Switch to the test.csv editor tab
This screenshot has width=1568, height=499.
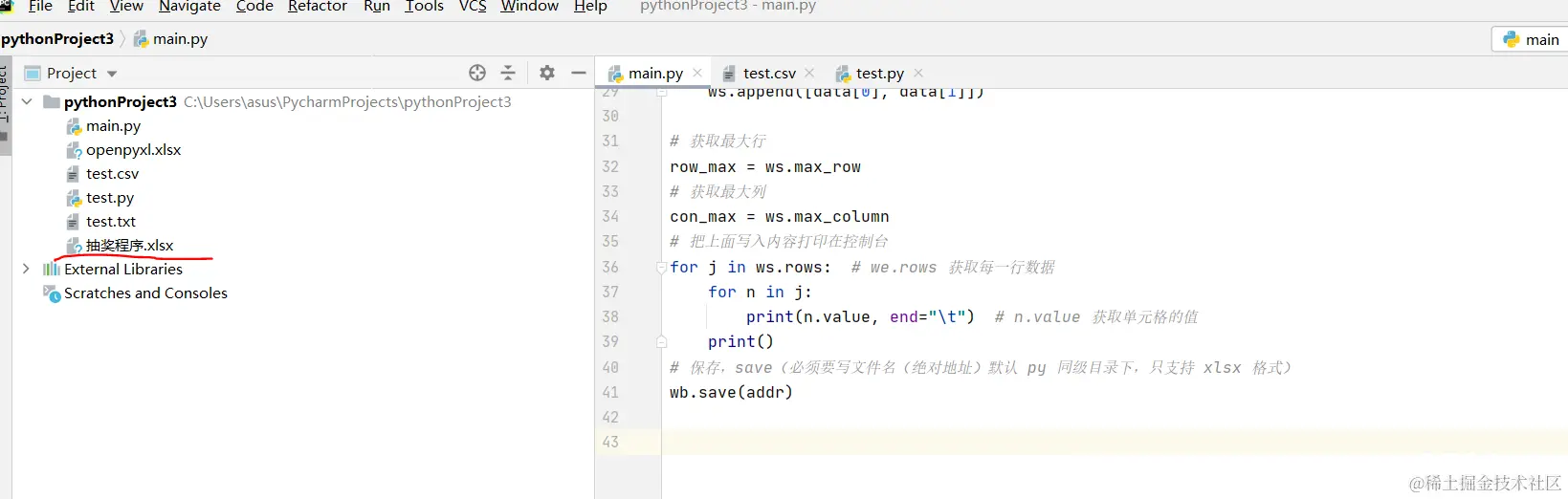769,74
